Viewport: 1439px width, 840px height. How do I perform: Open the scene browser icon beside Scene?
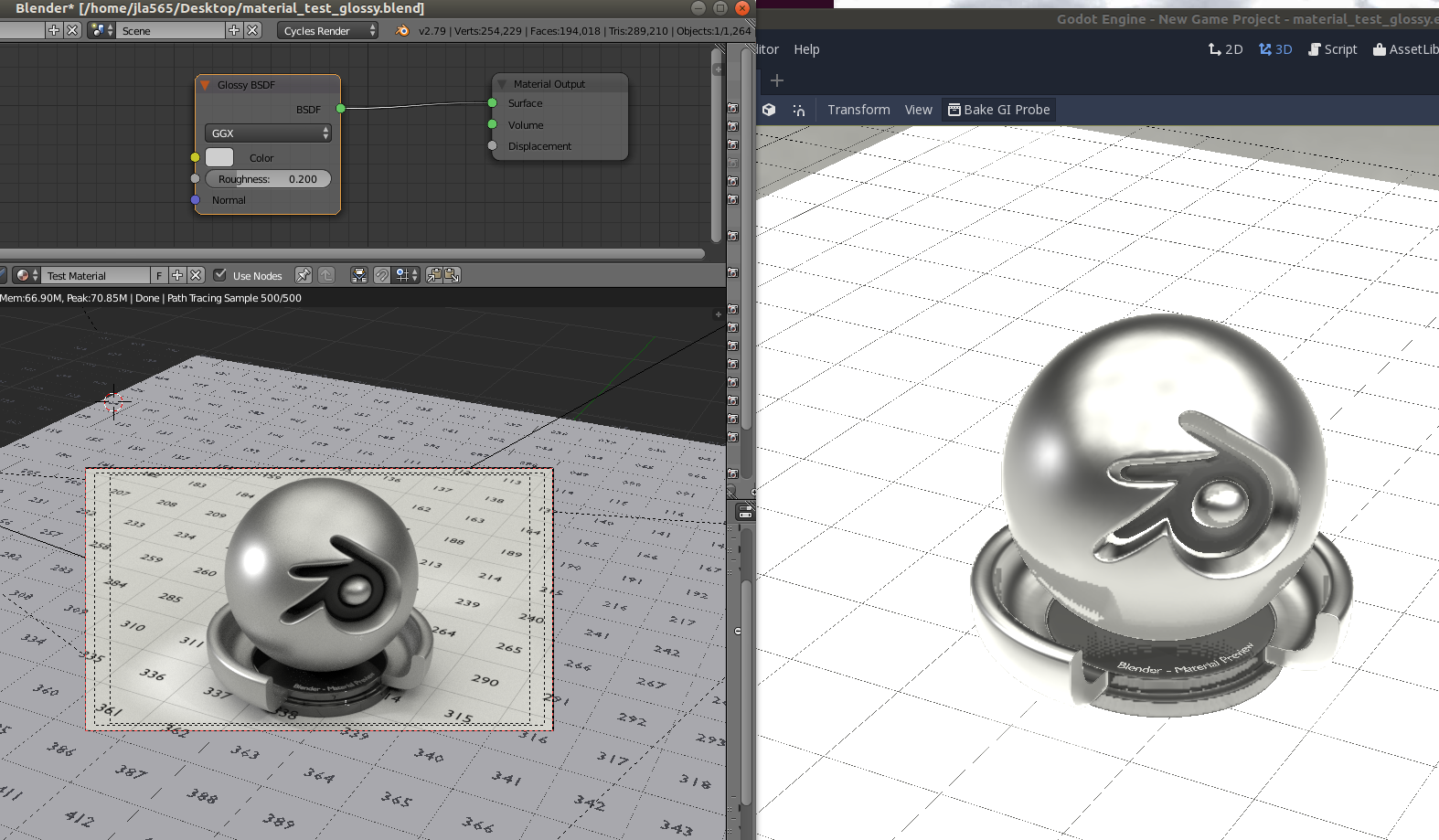click(x=101, y=30)
